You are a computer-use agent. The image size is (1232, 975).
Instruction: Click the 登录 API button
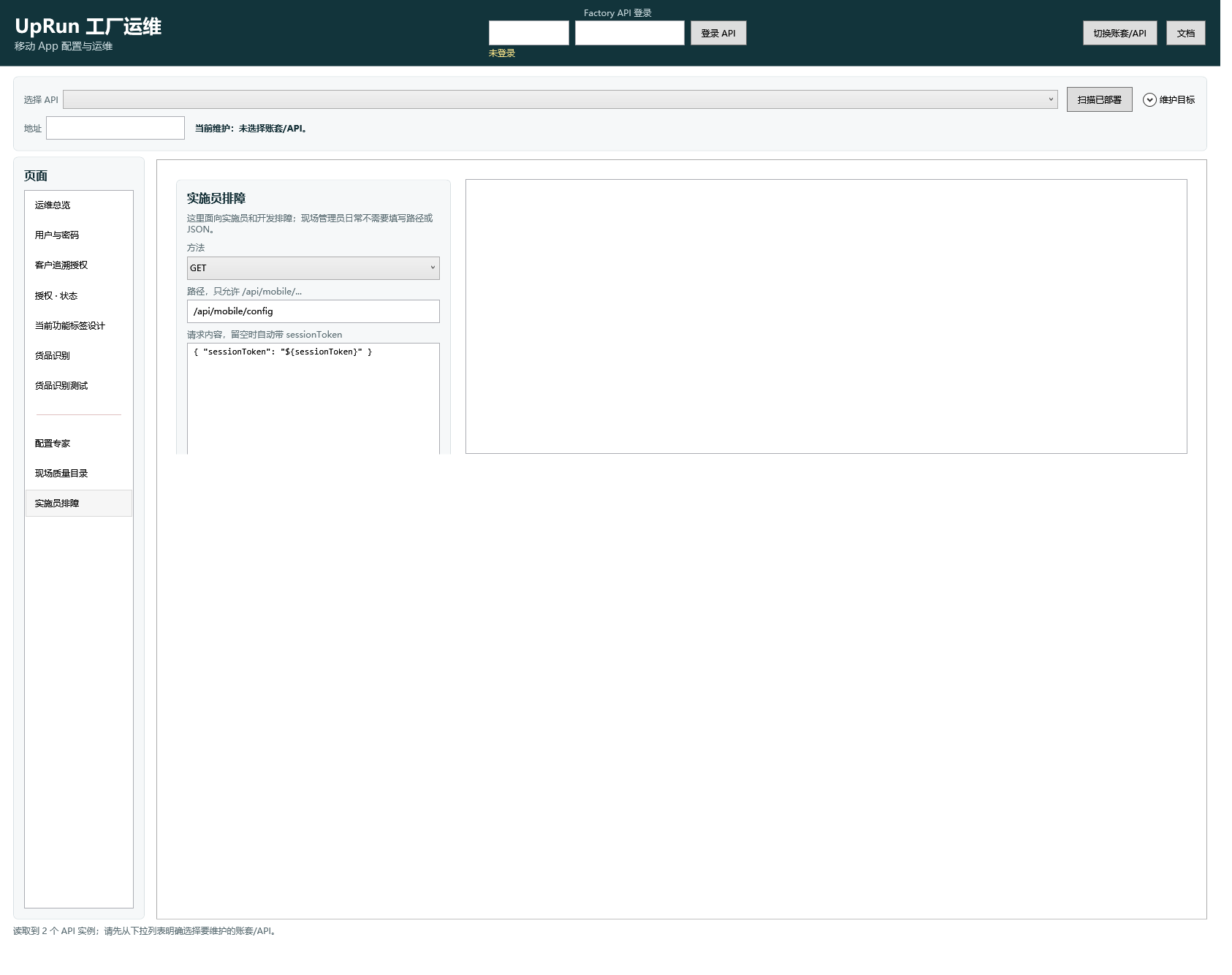[718, 33]
